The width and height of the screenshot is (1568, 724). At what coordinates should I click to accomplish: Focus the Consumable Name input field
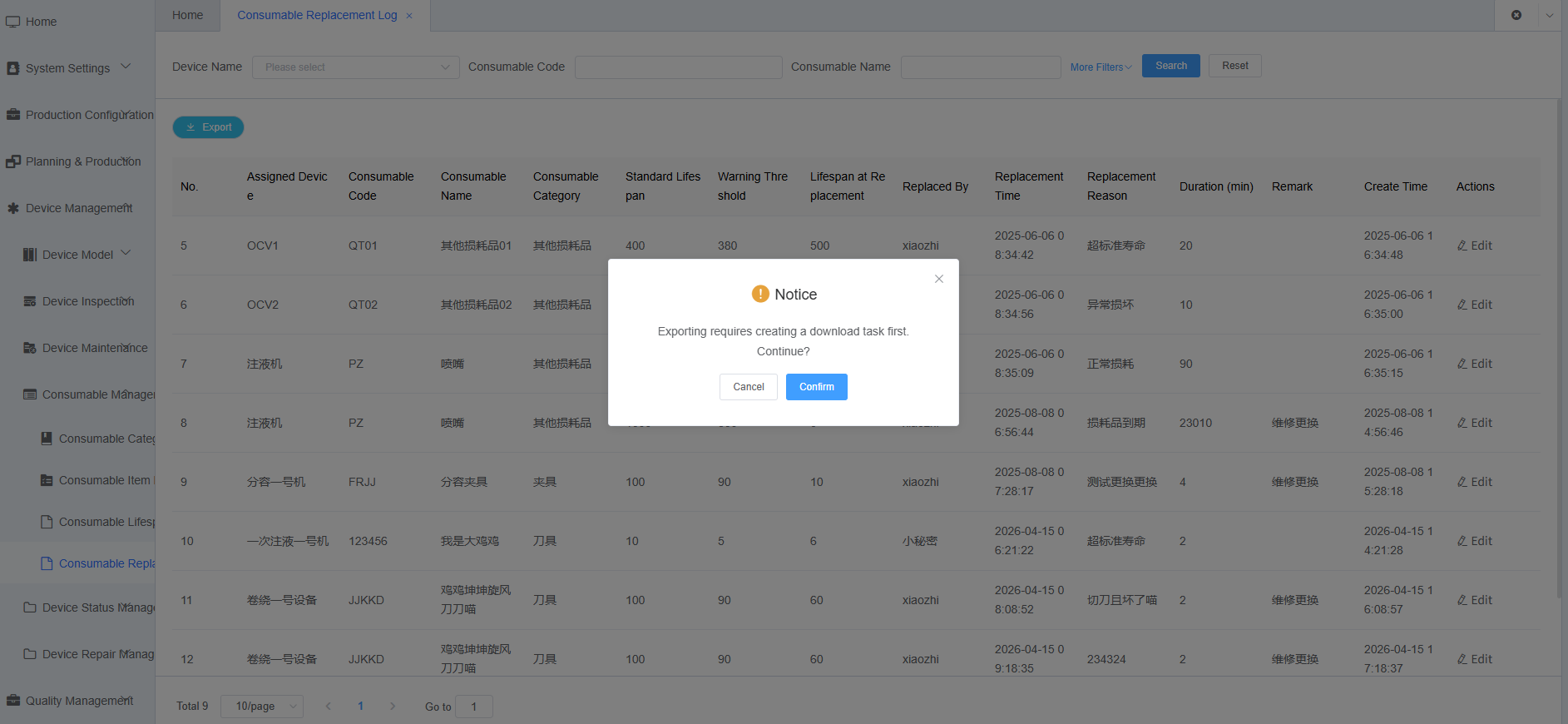pyautogui.click(x=981, y=67)
